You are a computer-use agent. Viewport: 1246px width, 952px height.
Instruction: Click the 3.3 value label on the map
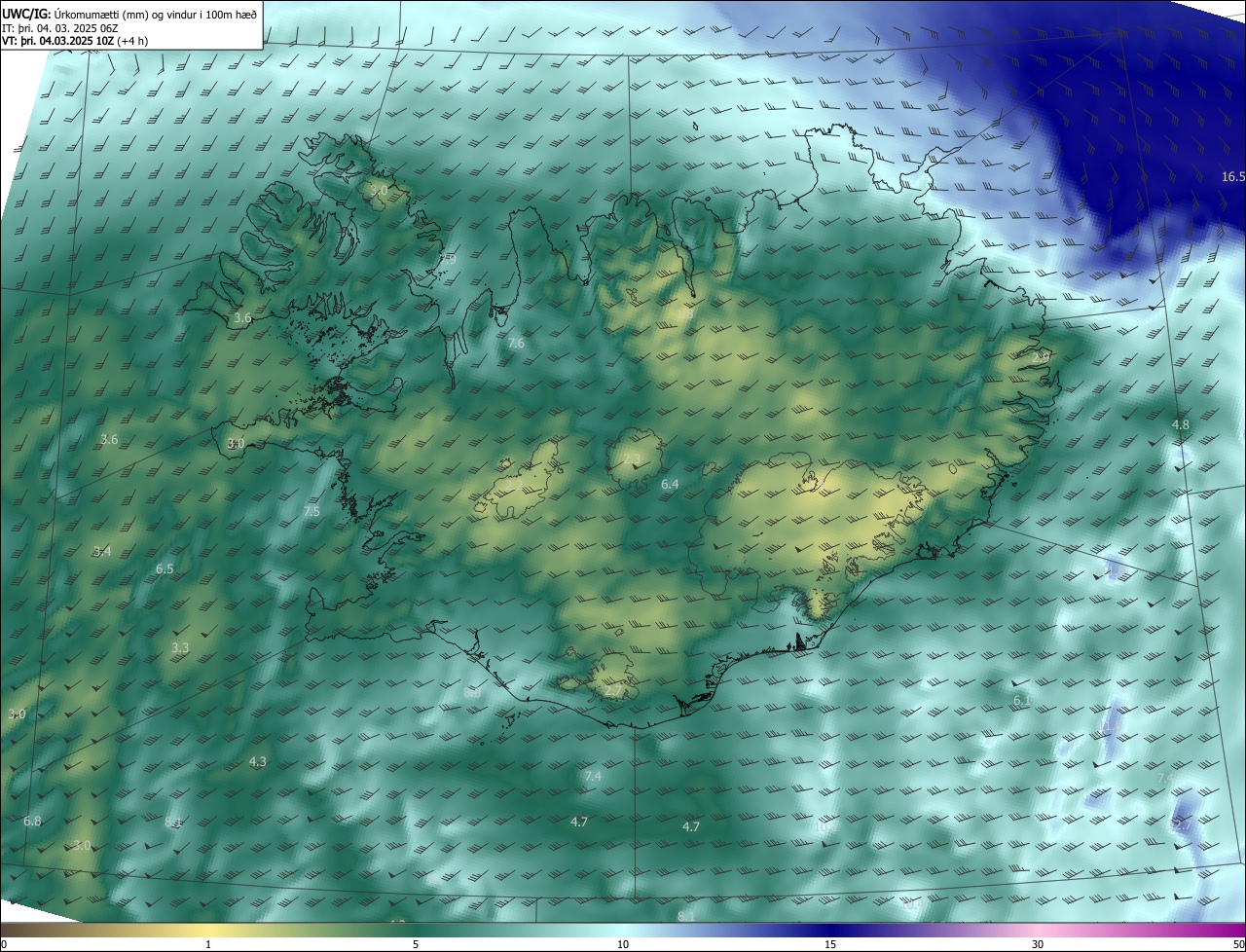(180, 647)
